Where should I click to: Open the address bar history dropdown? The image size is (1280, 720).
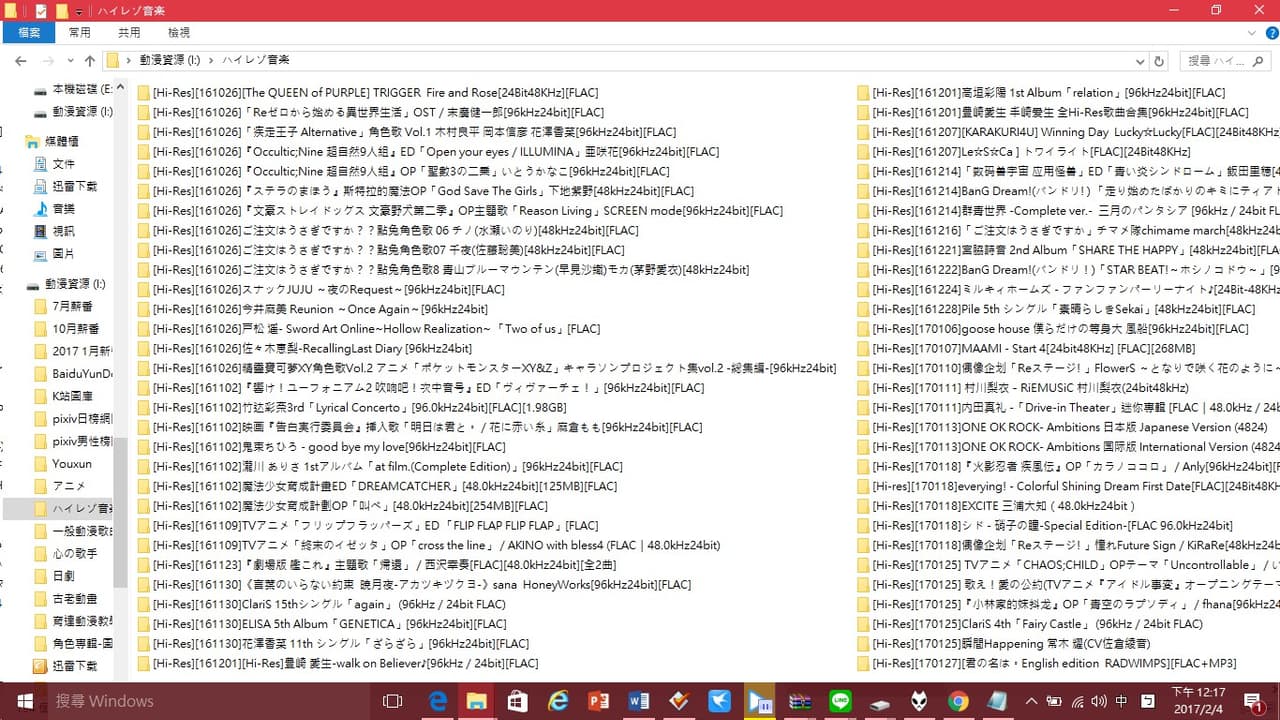coord(1138,61)
